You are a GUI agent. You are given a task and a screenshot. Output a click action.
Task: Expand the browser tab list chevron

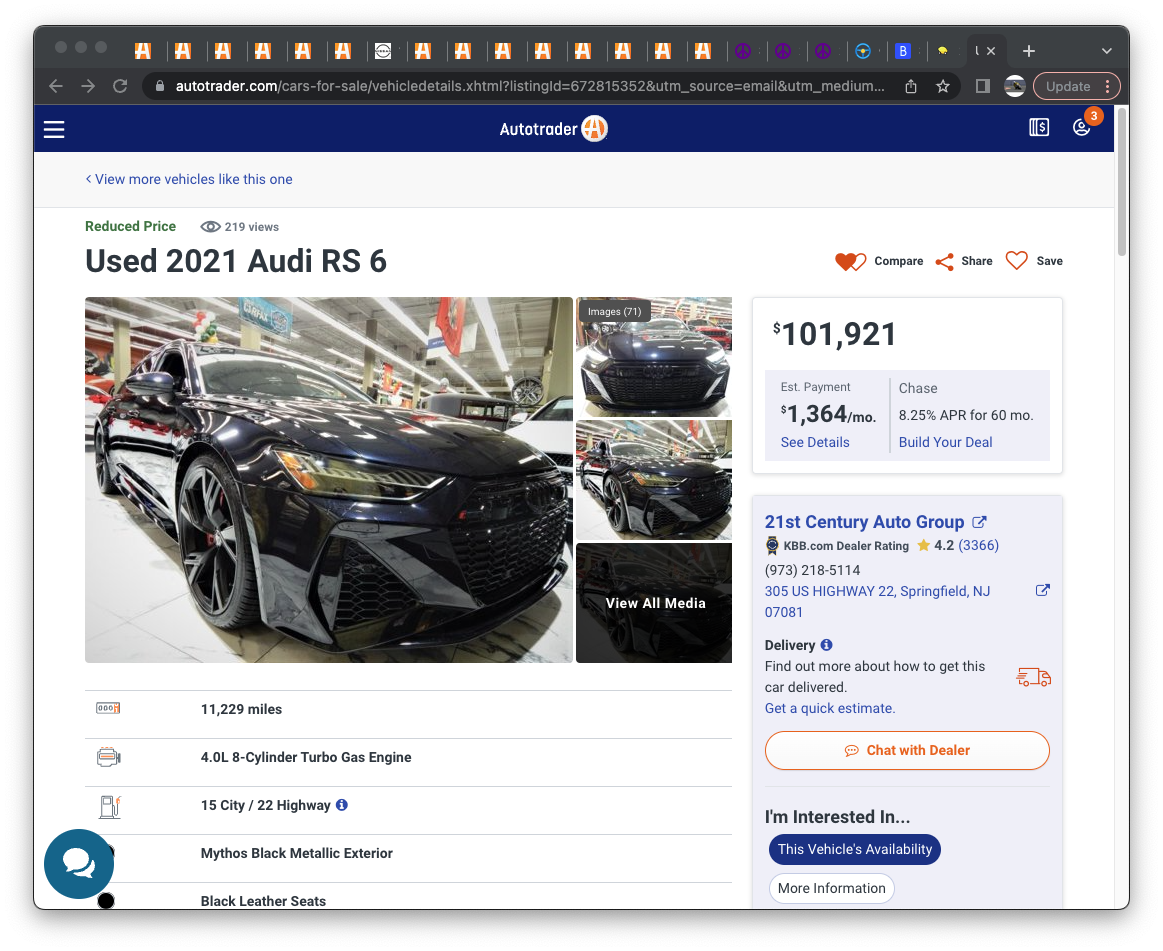click(x=1106, y=51)
